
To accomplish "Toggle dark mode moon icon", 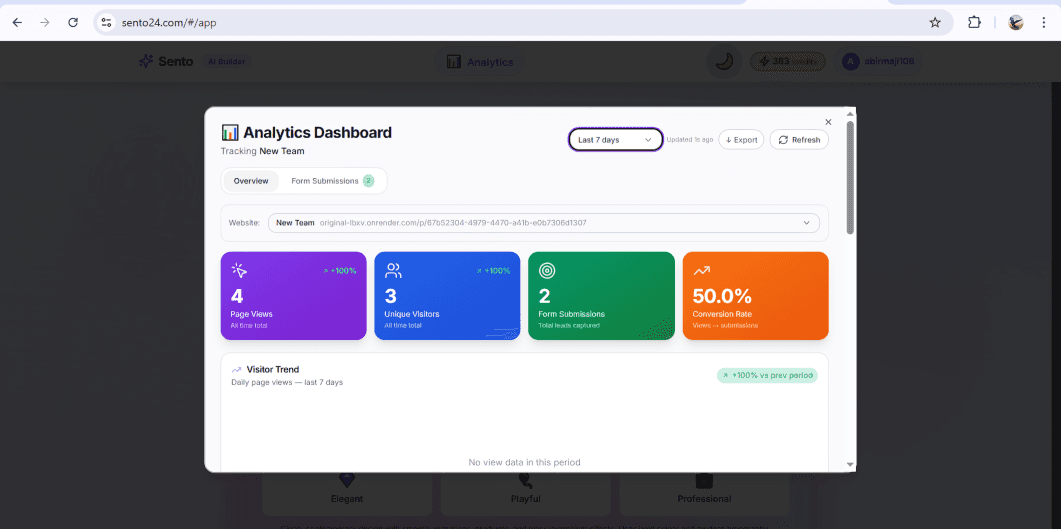I will tap(724, 62).
